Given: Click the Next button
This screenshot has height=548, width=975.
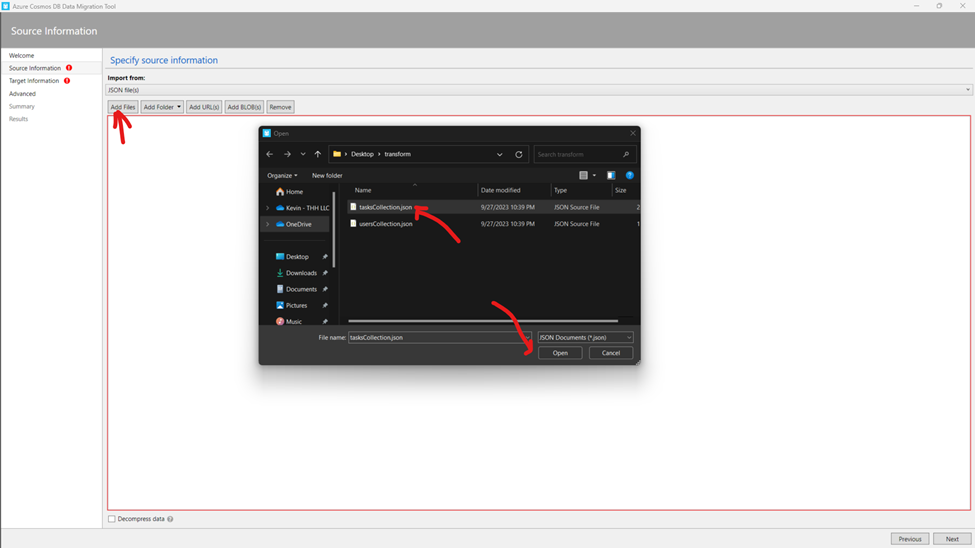Looking at the screenshot, I should [x=952, y=539].
